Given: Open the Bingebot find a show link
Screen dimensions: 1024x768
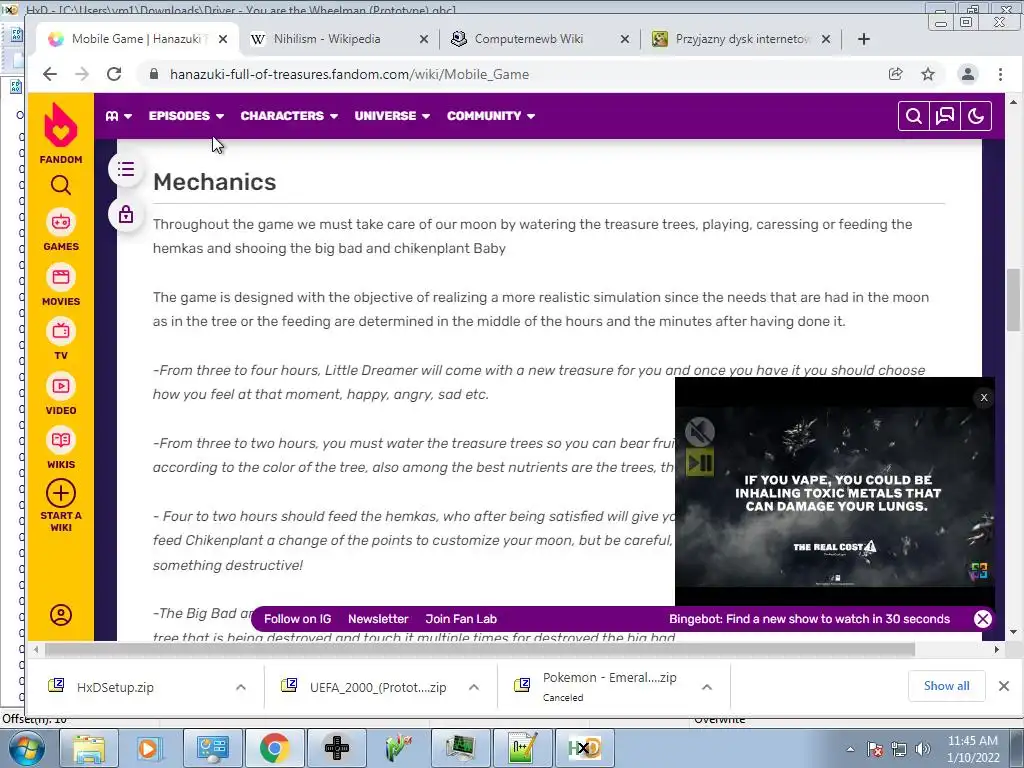Looking at the screenshot, I should (809, 619).
